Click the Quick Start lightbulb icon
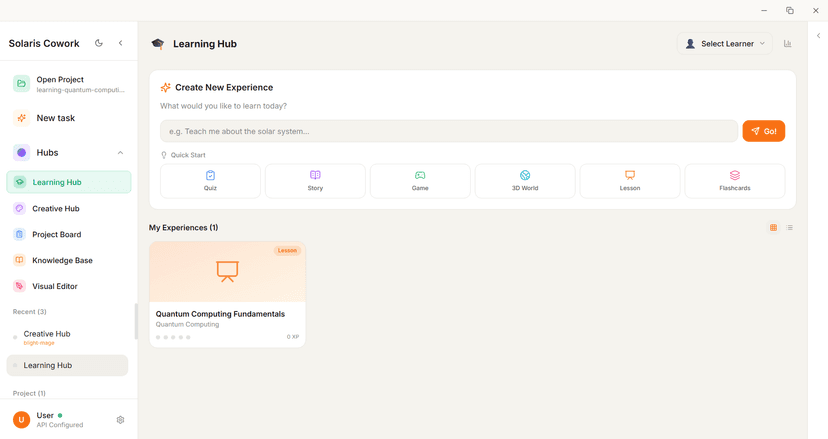 164,155
